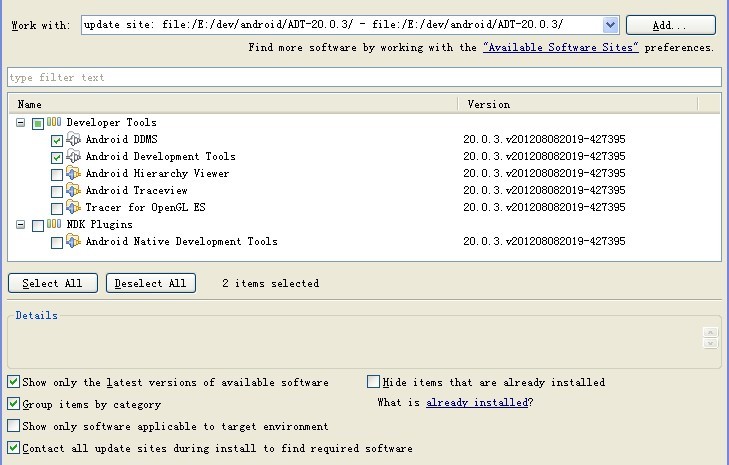Select the NDK Plugins category label
Viewport: 729px width, 465px height.
point(99,224)
